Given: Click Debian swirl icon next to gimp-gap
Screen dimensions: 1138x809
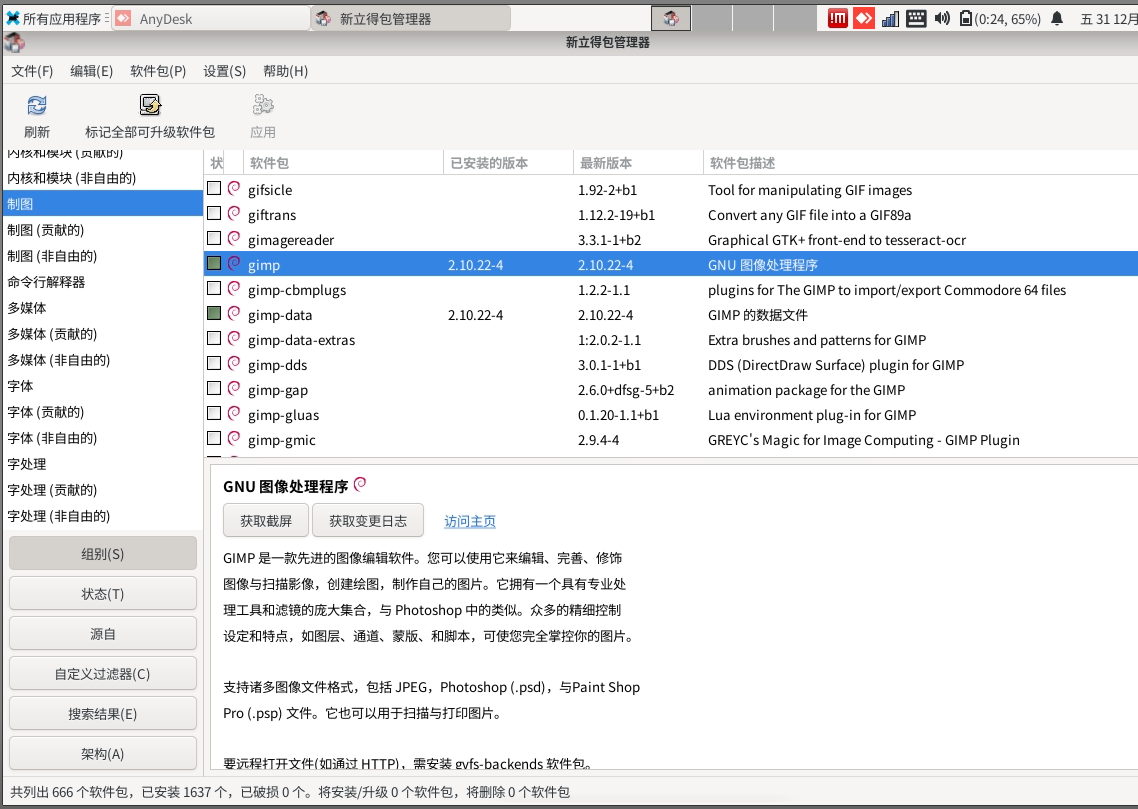Looking at the screenshot, I should tap(234, 389).
